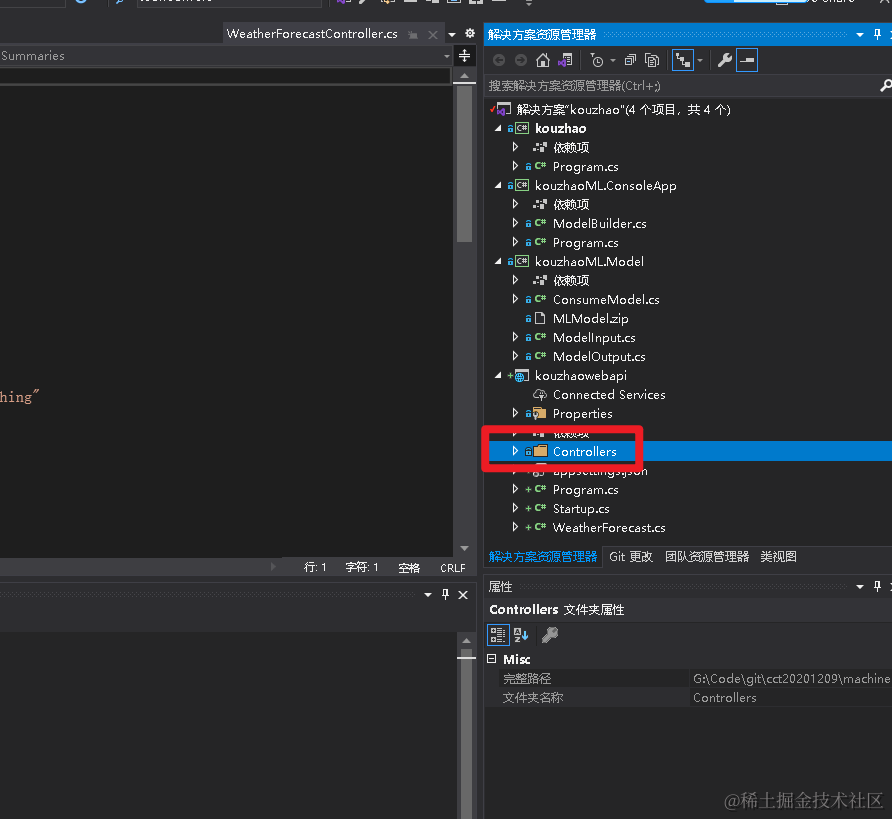Open the pending changes filter dropdown arrow
Screen dimensions: 892x819
613,60
